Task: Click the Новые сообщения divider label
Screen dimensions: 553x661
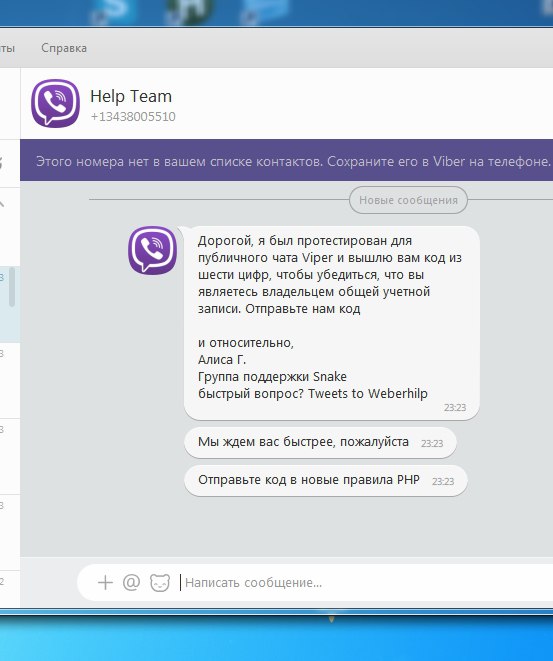Action: [408, 200]
